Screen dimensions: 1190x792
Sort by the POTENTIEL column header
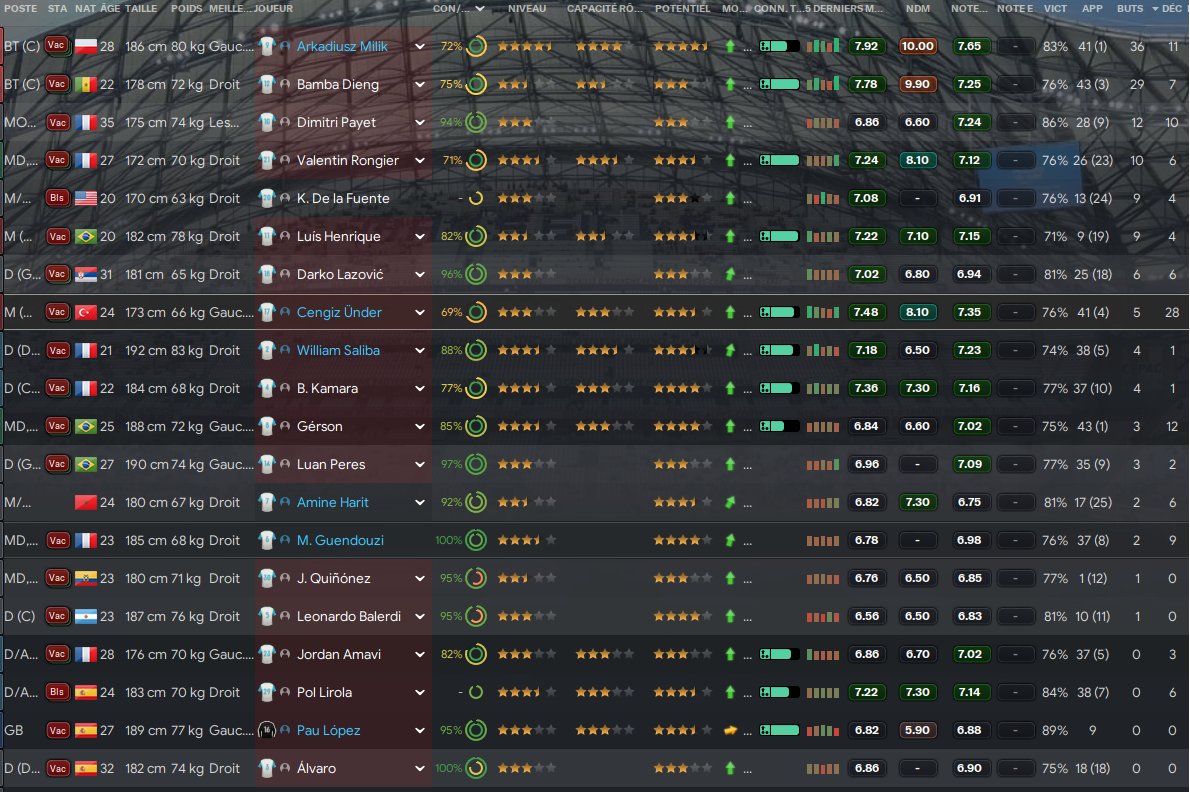pos(682,8)
